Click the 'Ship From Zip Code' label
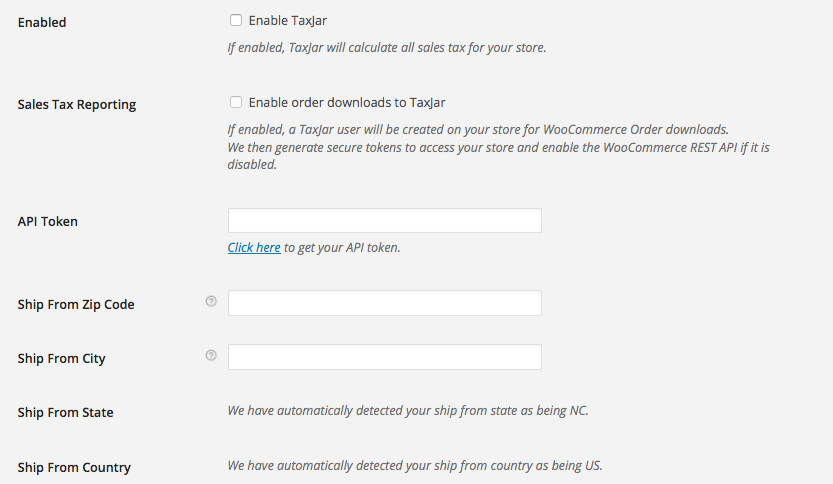This screenshot has height=484, width=833. pyautogui.click(x=76, y=304)
